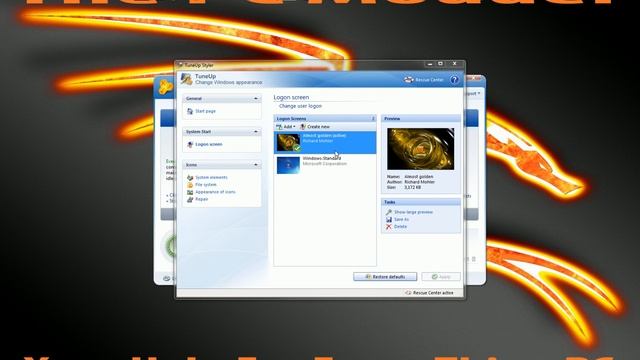This screenshot has height=360, width=640.
Task: Collapse the General sidebar section
Action: pyautogui.click(x=256, y=98)
